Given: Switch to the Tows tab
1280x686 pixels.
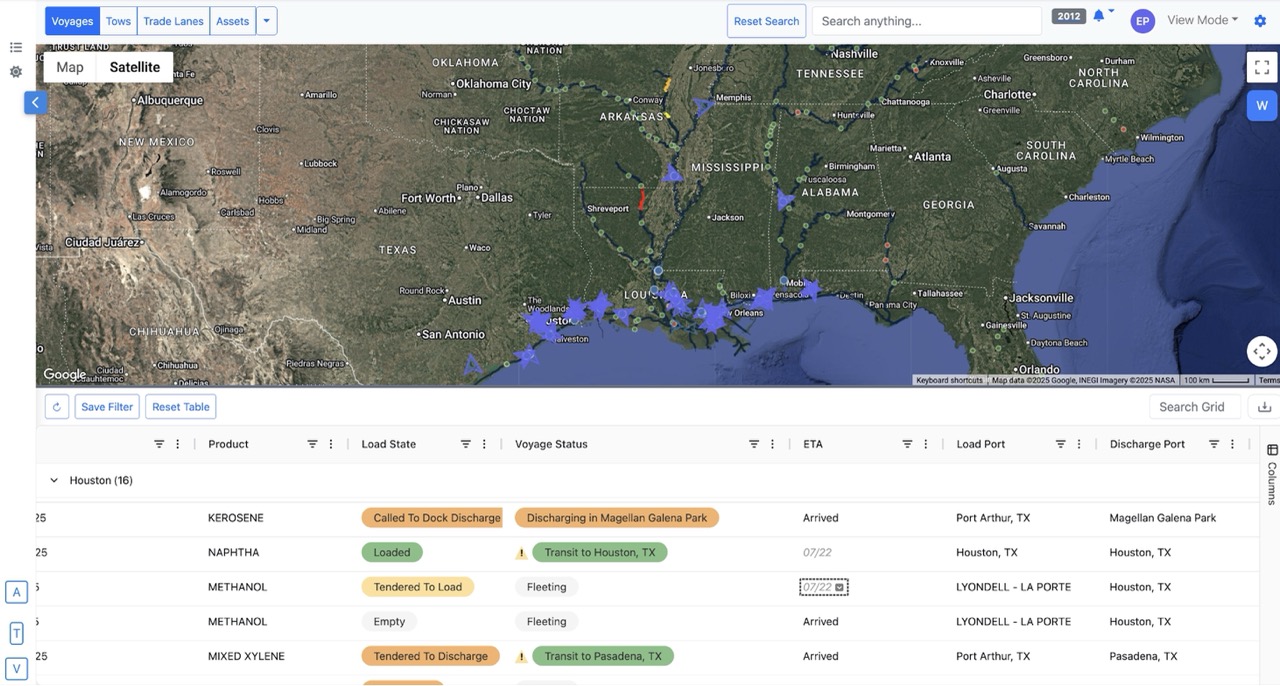Looking at the screenshot, I should pos(117,20).
